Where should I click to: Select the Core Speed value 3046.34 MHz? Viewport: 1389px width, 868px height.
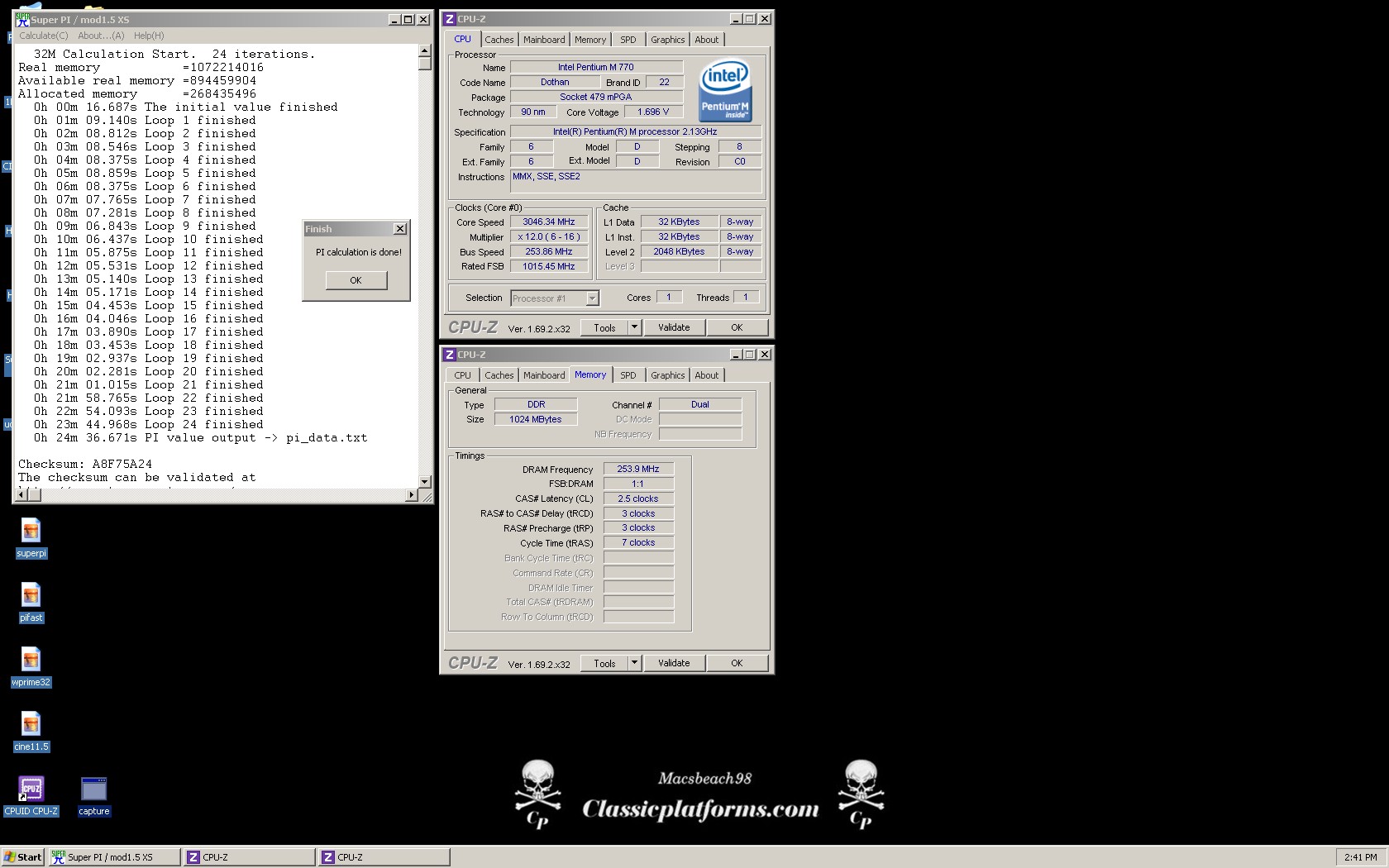pos(549,222)
